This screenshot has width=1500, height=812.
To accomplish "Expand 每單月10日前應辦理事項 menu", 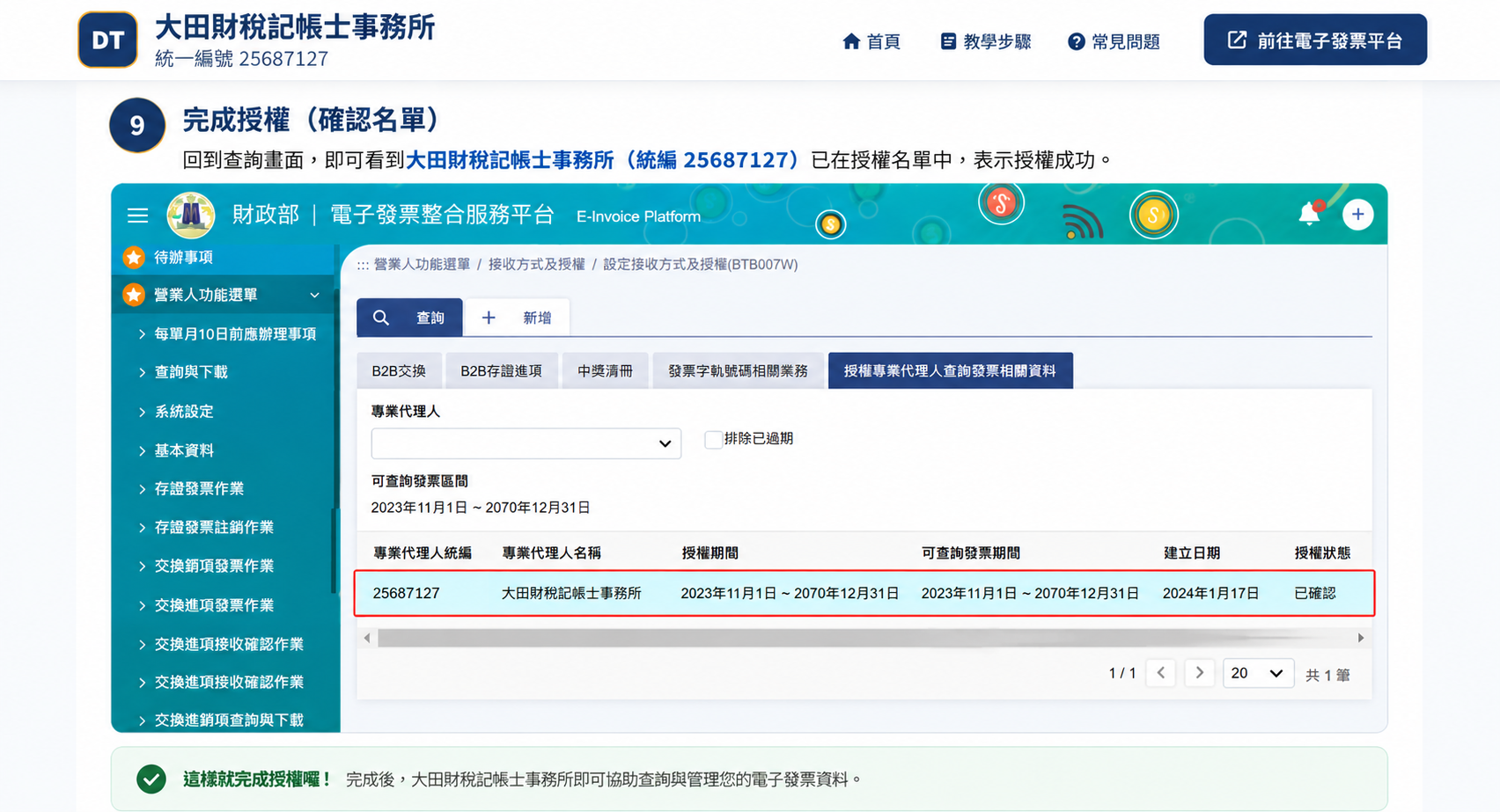I will (x=227, y=334).
